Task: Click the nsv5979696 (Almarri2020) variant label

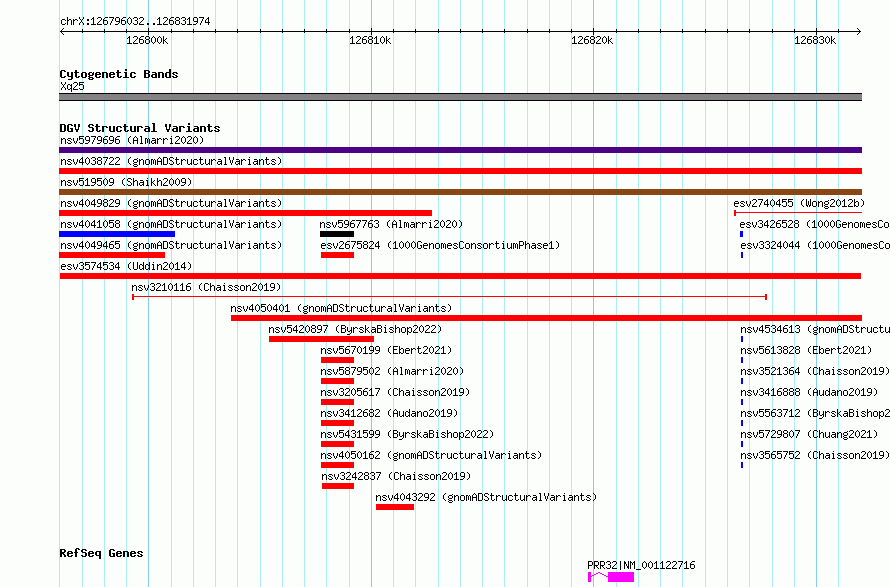Action: pos(132,140)
